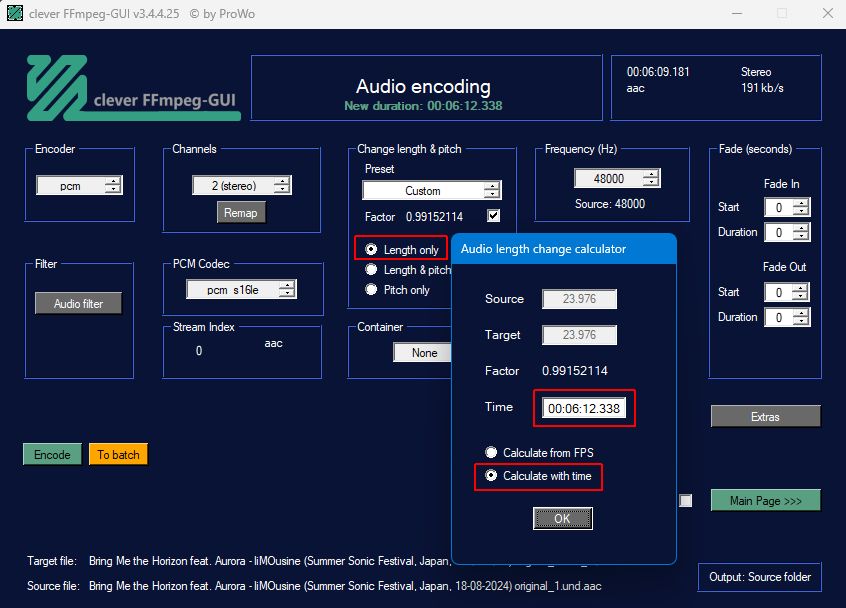Viewport: 846px width, 608px height.
Task: Click the calculator Target FPS field
Action: click(579, 335)
